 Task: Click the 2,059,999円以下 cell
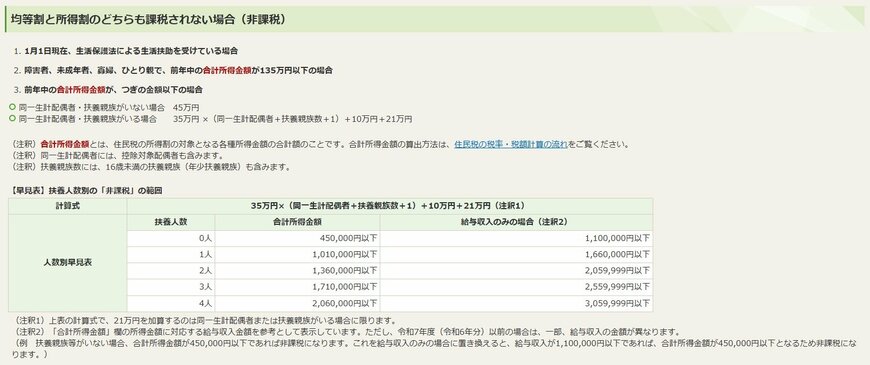coord(516,271)
